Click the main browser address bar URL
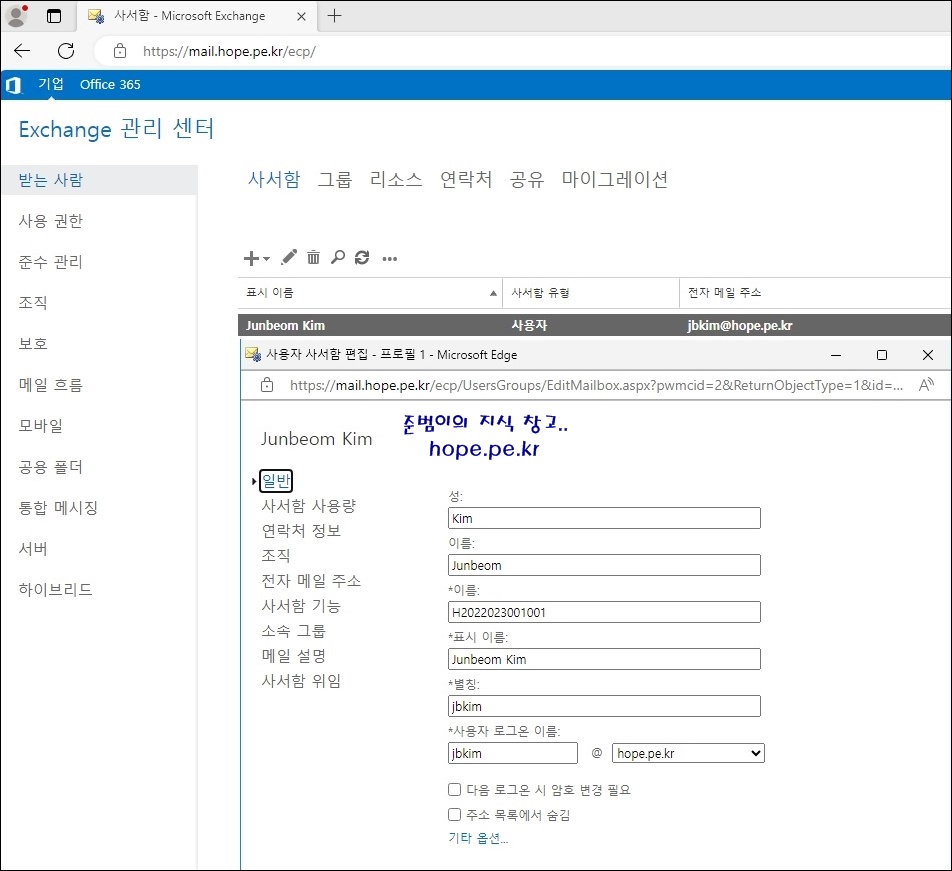Image resolution: width=952 pixels, height=871 pixels. tap(230, 52)
